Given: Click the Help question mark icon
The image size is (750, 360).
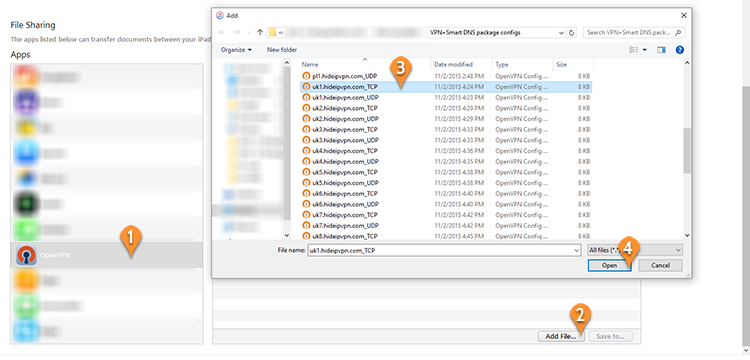Looking at the screenshot, I should pos(680,50).
